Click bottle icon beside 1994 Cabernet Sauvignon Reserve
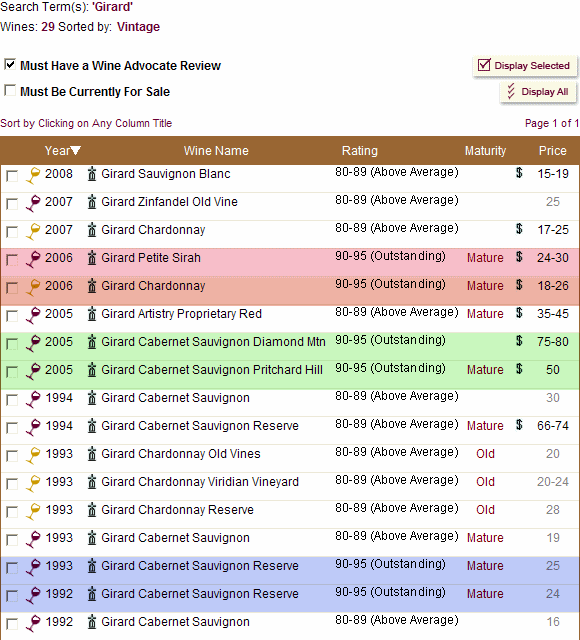Image resolution: width=580 pixels, height=640 pixels. click(x=92, y=426)
